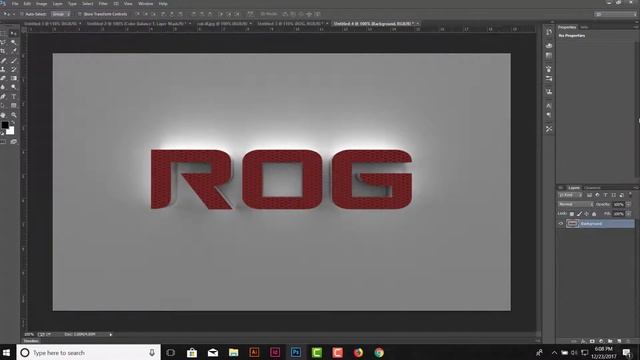Select the Gradient tool
Image resolution: width=640 pixels, height=360 pixels.
click(x=13, y=78)
